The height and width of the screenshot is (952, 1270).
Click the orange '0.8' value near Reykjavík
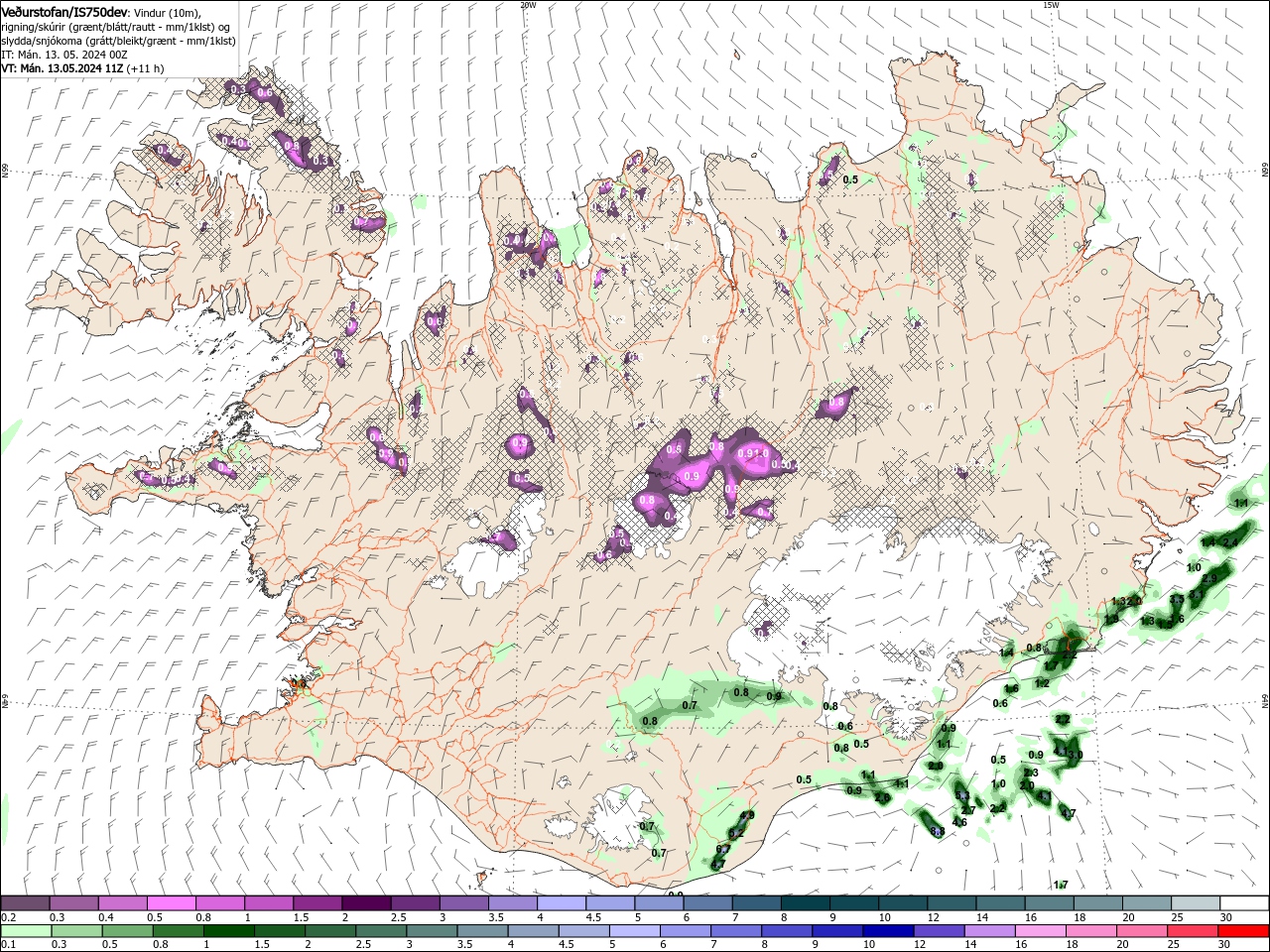pos(299,683)
